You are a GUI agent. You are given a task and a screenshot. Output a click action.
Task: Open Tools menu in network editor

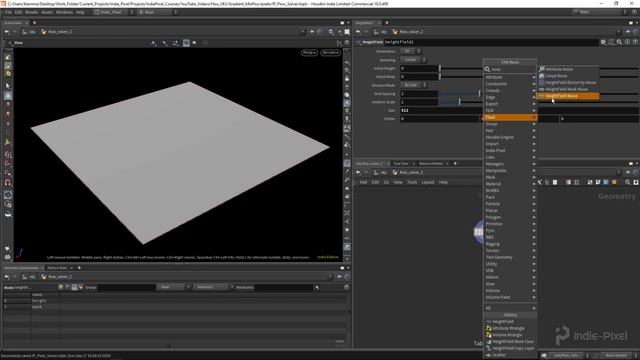tap(412, 182)
